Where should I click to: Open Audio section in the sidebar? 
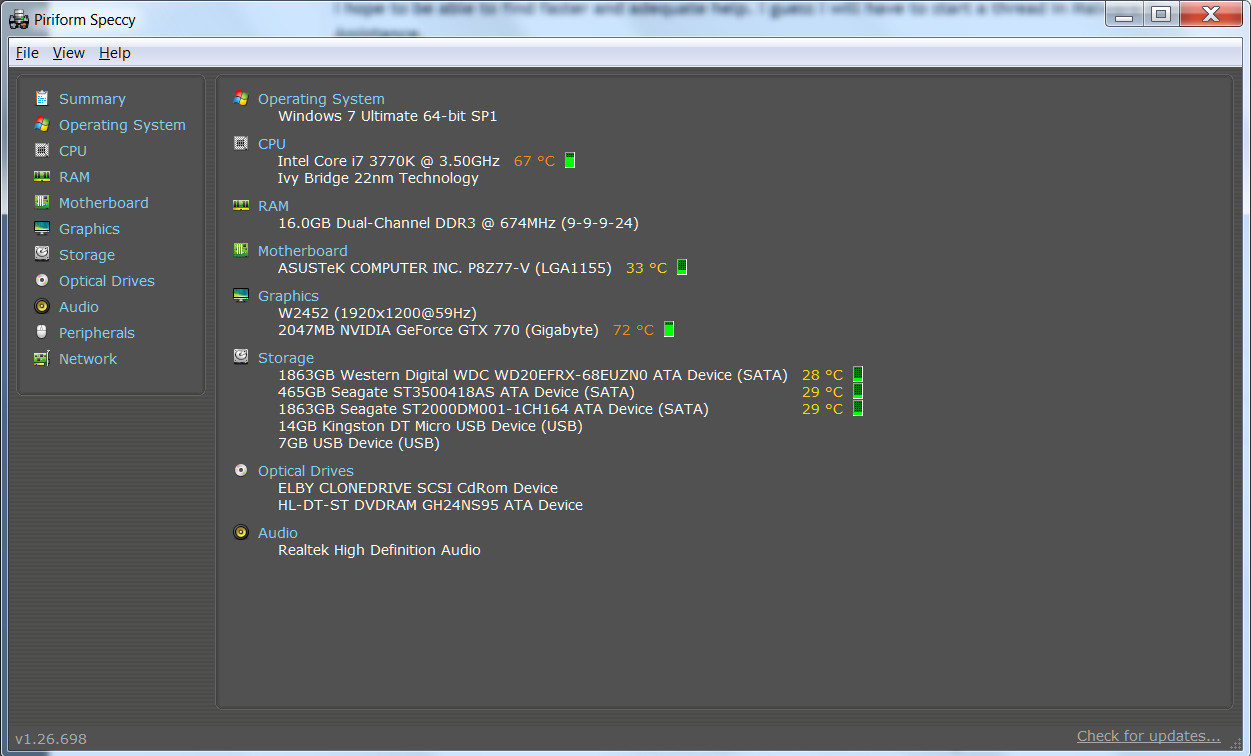(79, 307)
